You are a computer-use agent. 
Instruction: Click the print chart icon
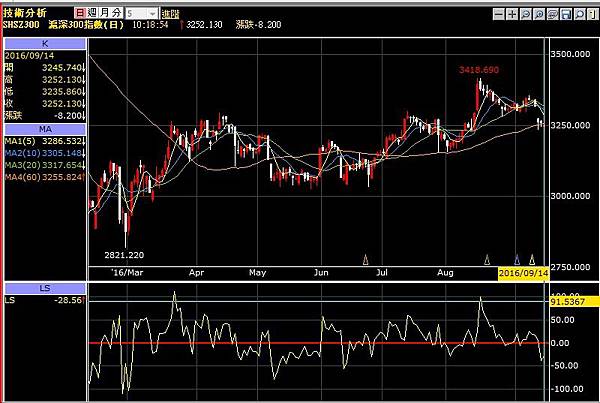point(553,14)
